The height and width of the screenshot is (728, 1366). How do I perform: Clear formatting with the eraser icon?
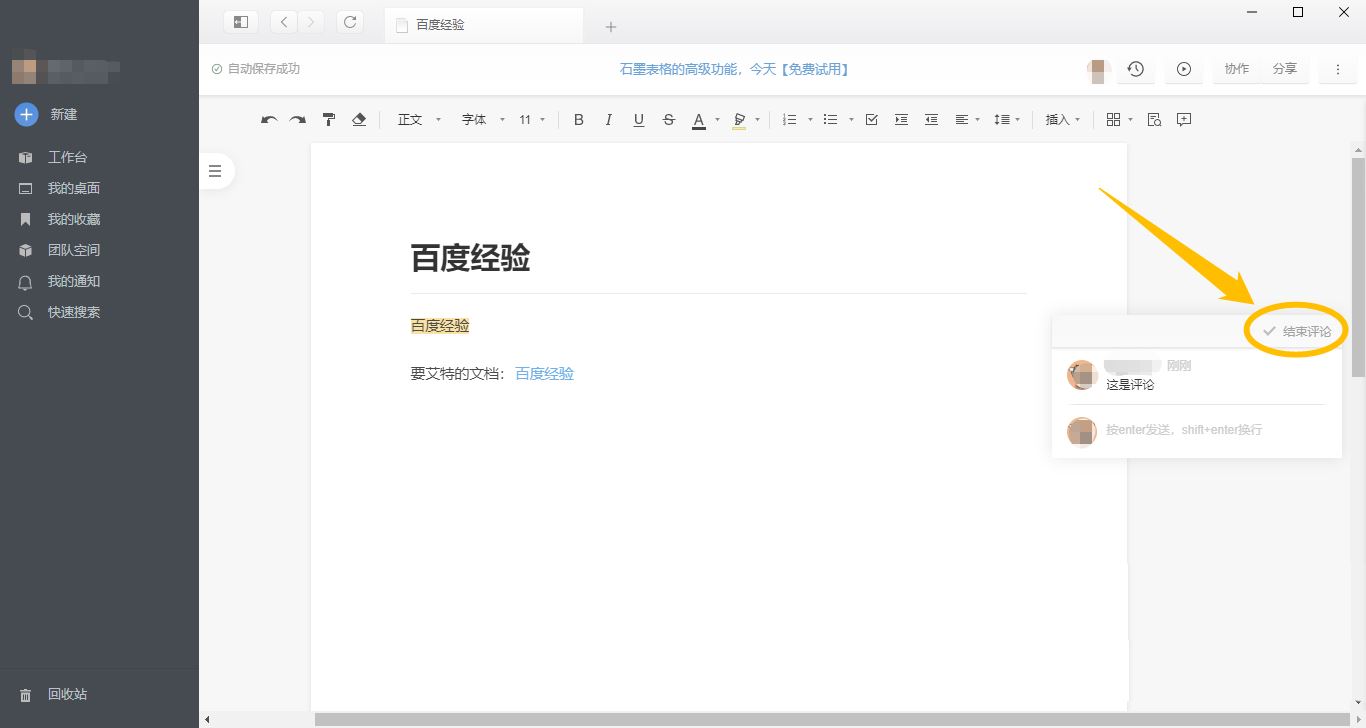tap(360, 120)
